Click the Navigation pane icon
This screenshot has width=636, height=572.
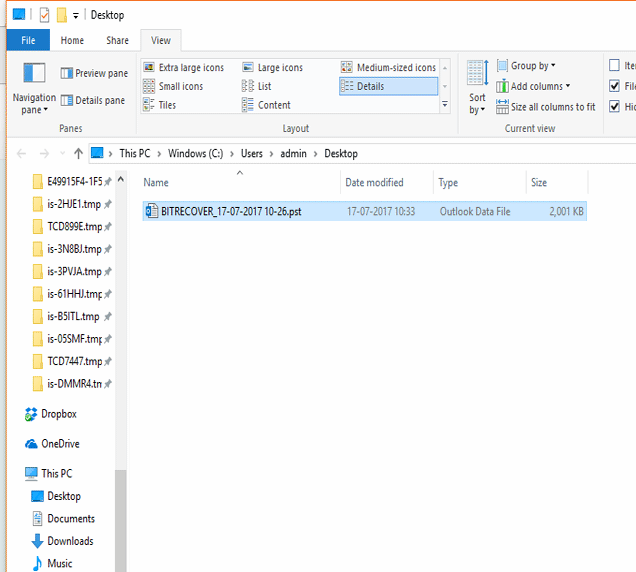point(34,75)
